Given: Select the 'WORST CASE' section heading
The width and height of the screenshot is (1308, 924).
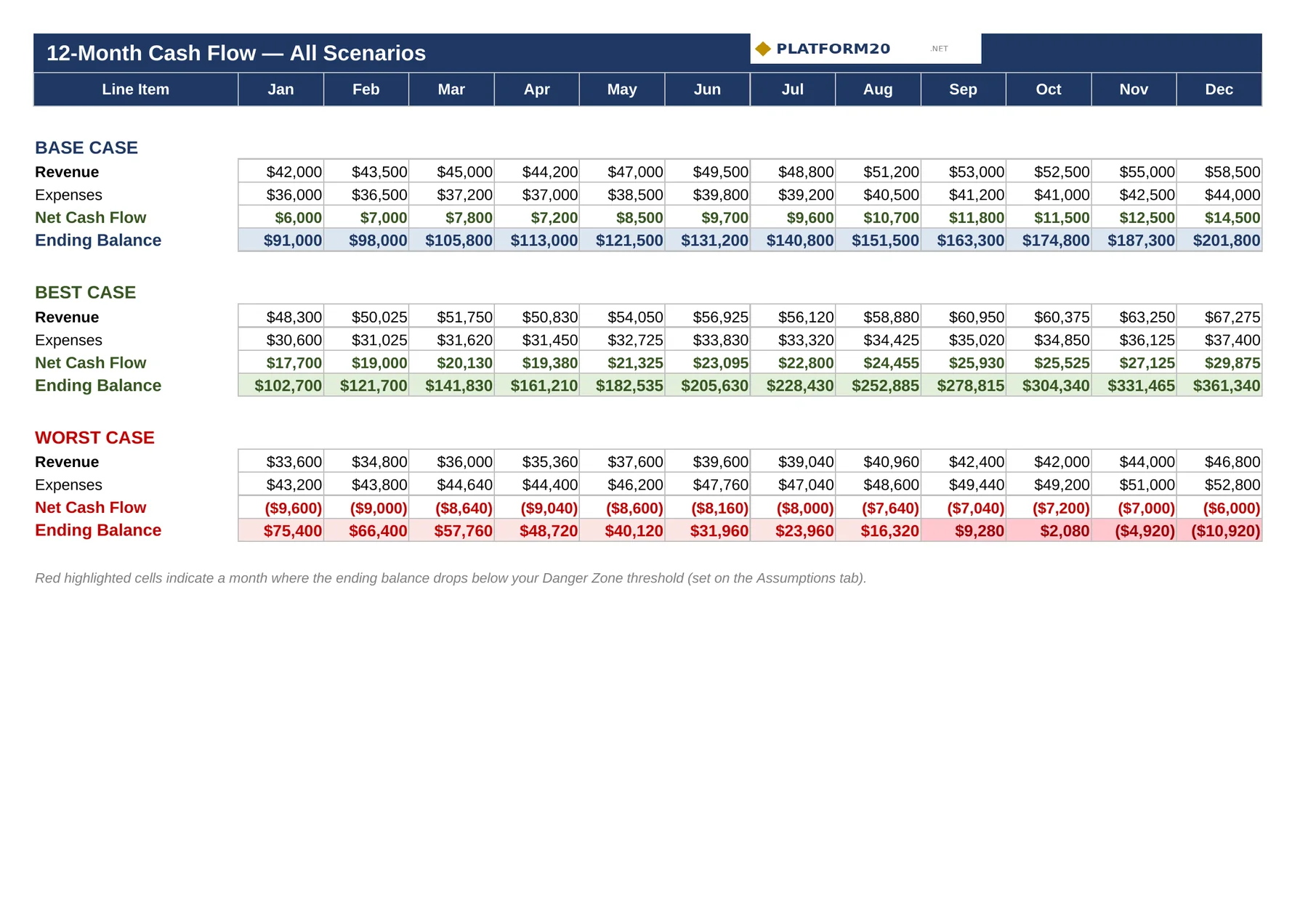Looking at the screenshot, I should pos(95,438).
